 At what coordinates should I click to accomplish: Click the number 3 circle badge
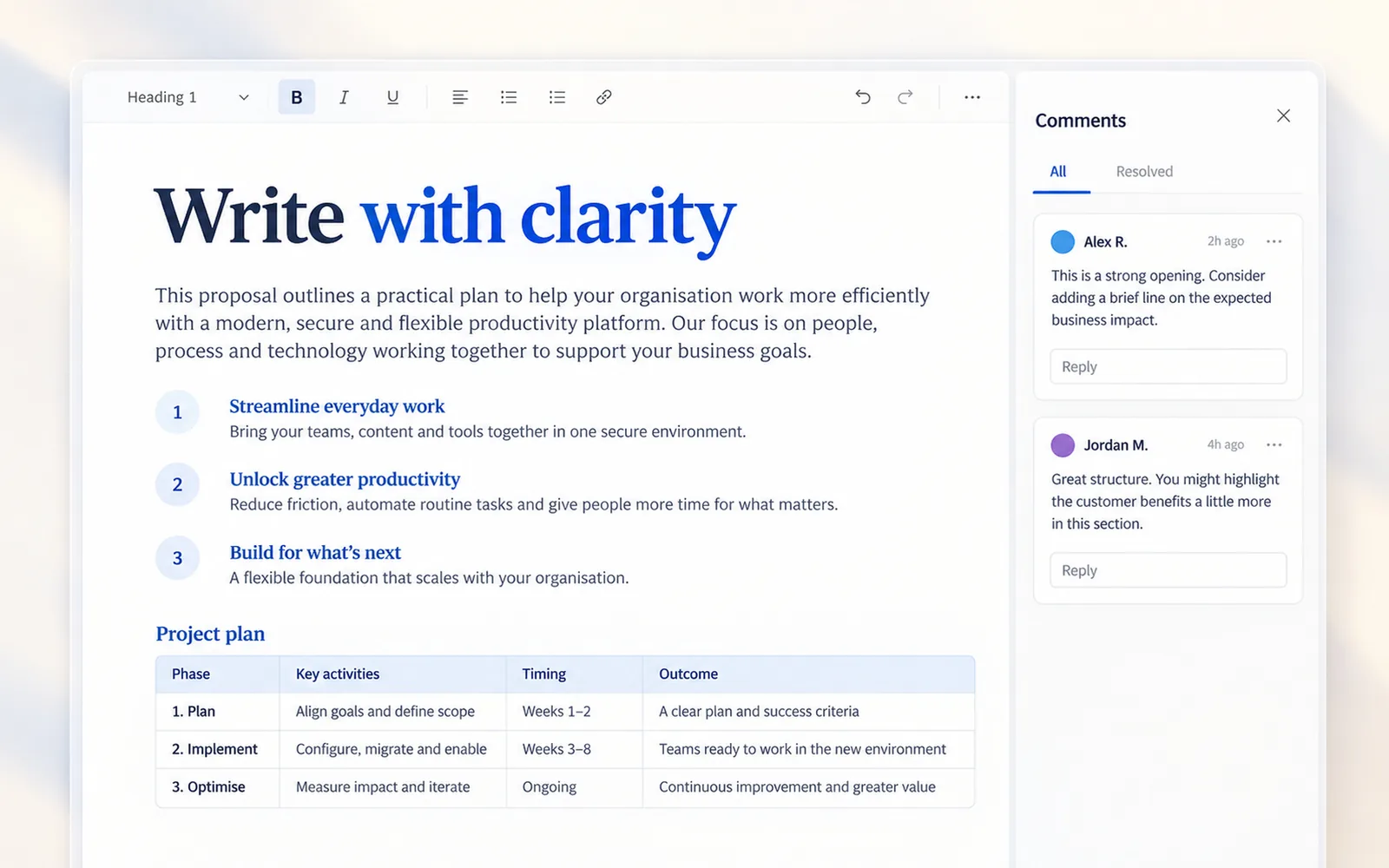(177, 558)
